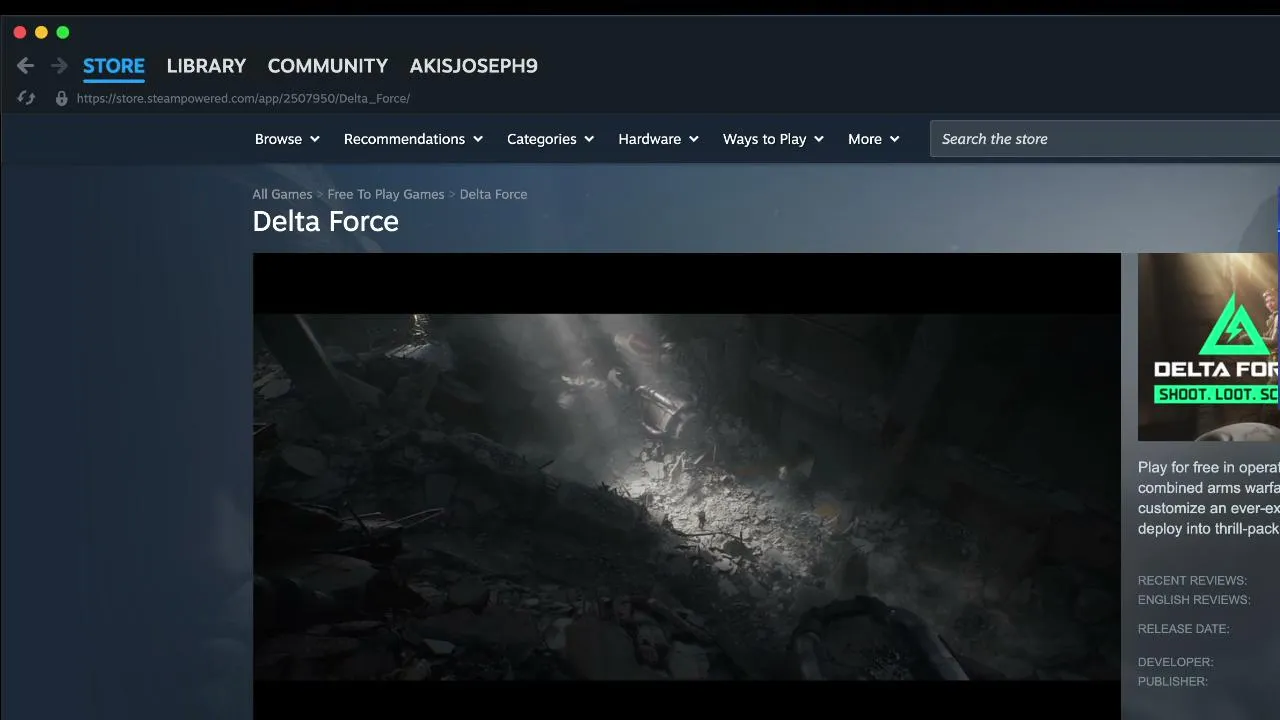Click the Delta Force trailer video
The image size is (1280, 720).
tap(687, 486)
